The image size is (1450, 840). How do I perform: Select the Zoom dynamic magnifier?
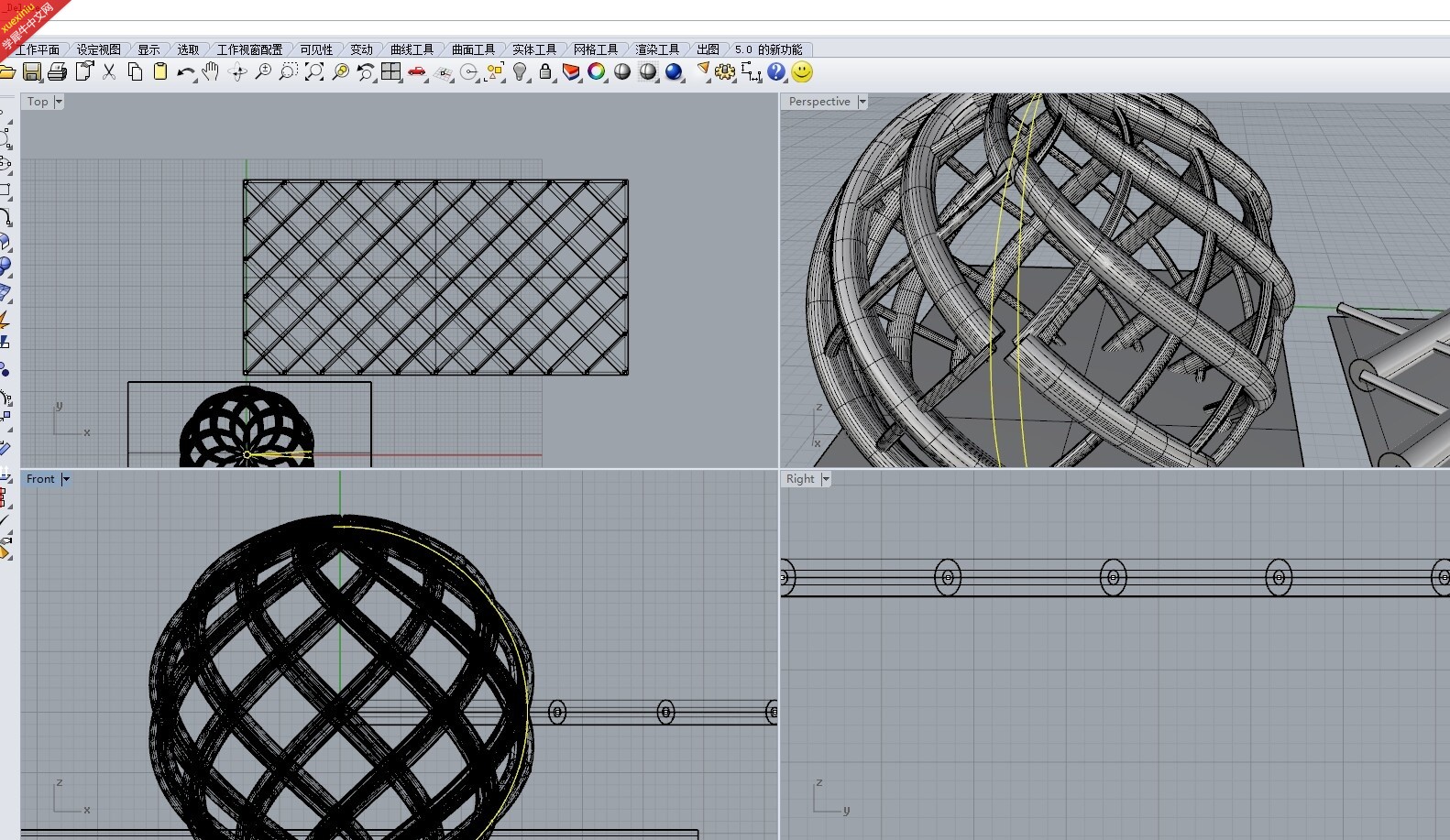pos(263,71)
